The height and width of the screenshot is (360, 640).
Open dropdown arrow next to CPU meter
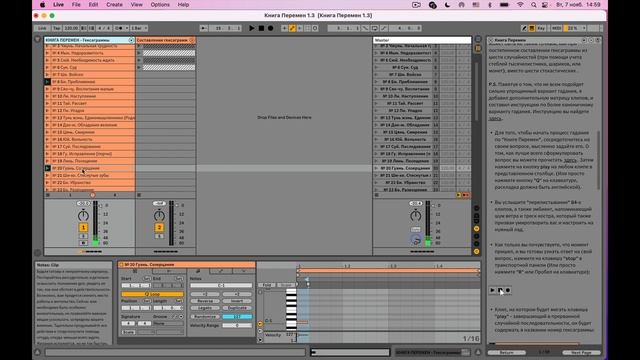[584, 28]
